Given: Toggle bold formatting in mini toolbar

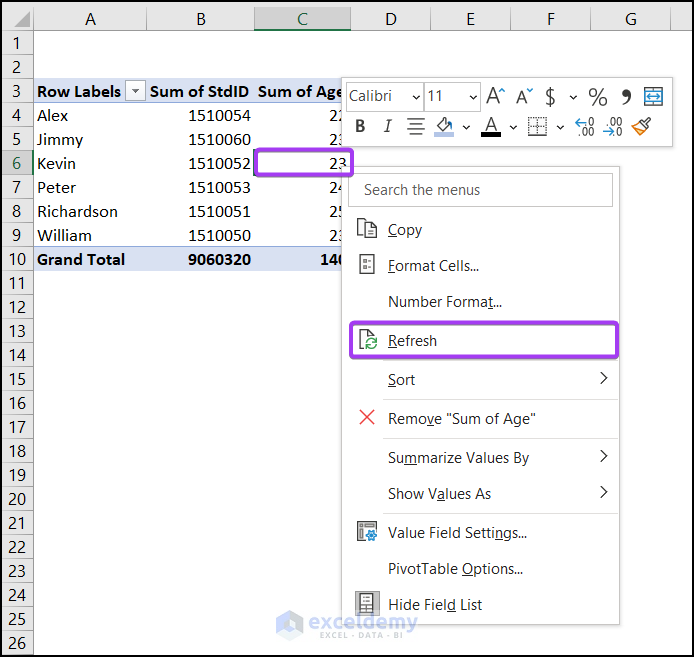Looking at the screenshot, I should (x=360, y=126).
